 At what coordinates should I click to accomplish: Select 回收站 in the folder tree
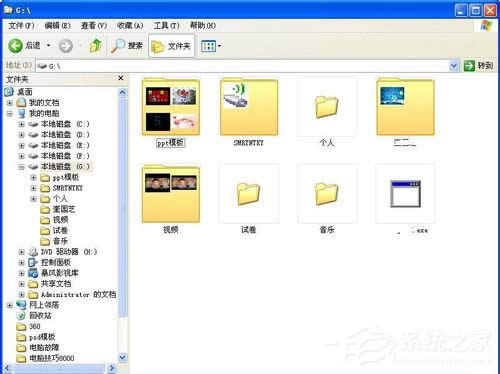[40, 315]
